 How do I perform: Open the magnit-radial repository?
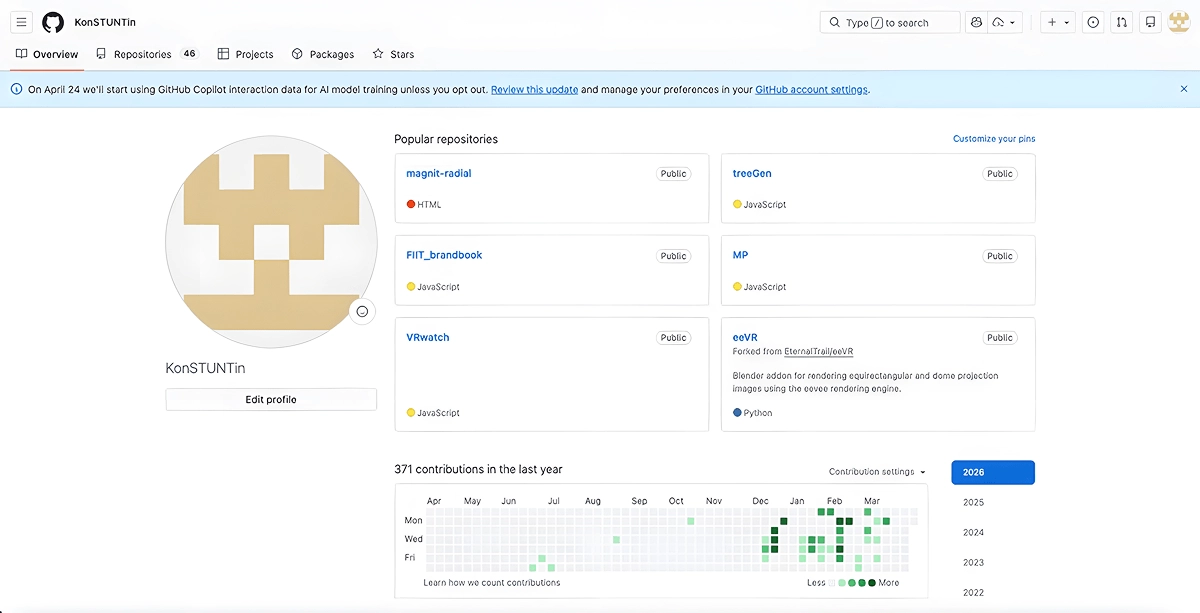click(438, 173)
